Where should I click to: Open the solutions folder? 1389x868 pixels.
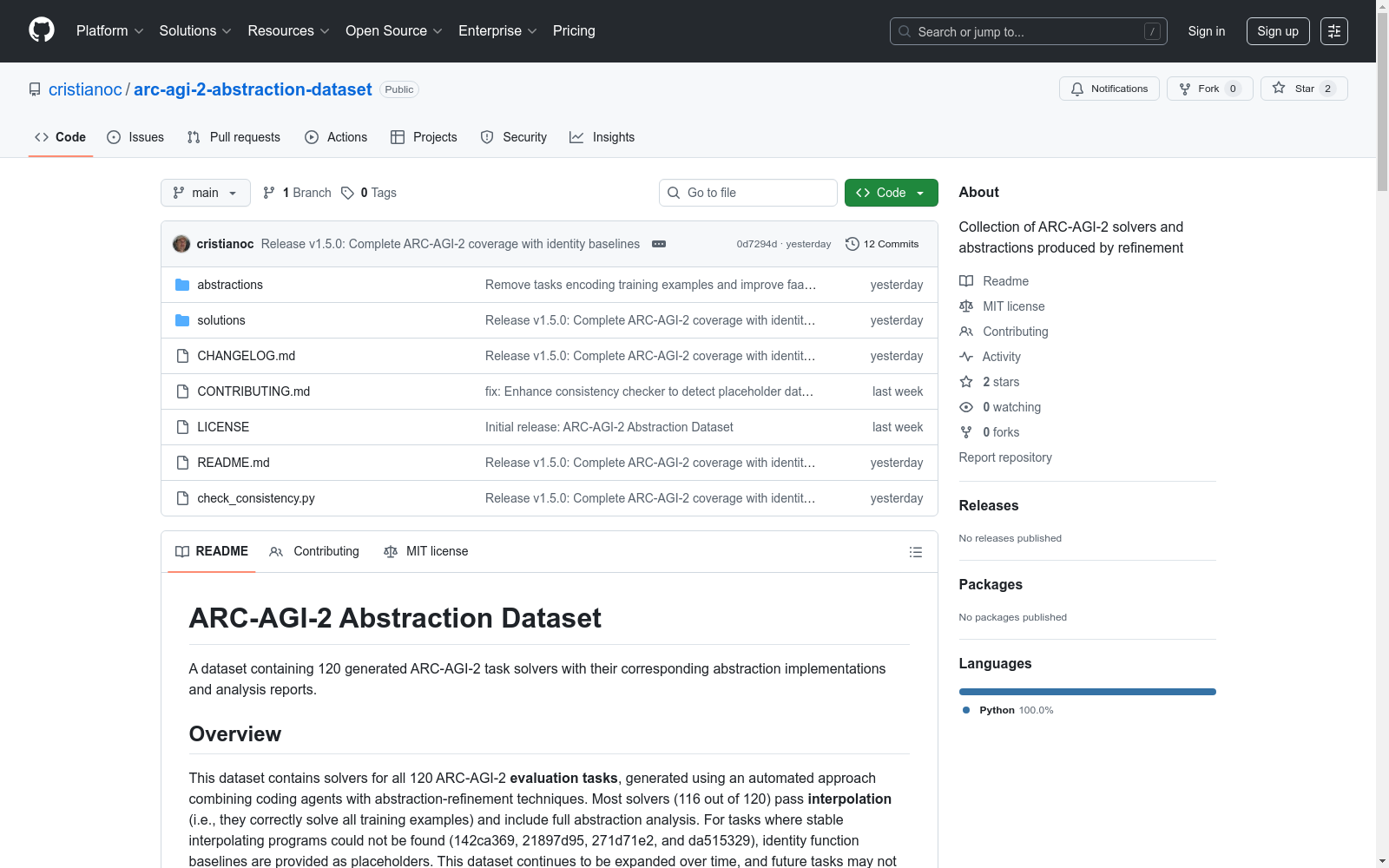[x=221, y=320]
